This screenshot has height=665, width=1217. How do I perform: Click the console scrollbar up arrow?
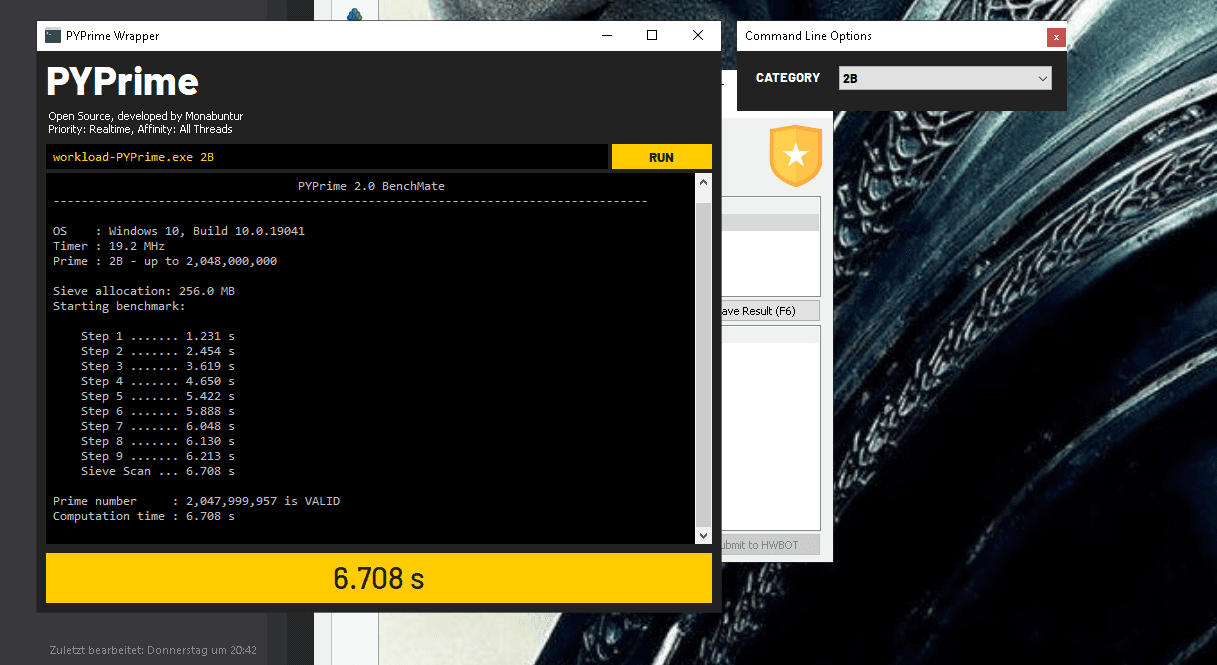coord(703,183)
